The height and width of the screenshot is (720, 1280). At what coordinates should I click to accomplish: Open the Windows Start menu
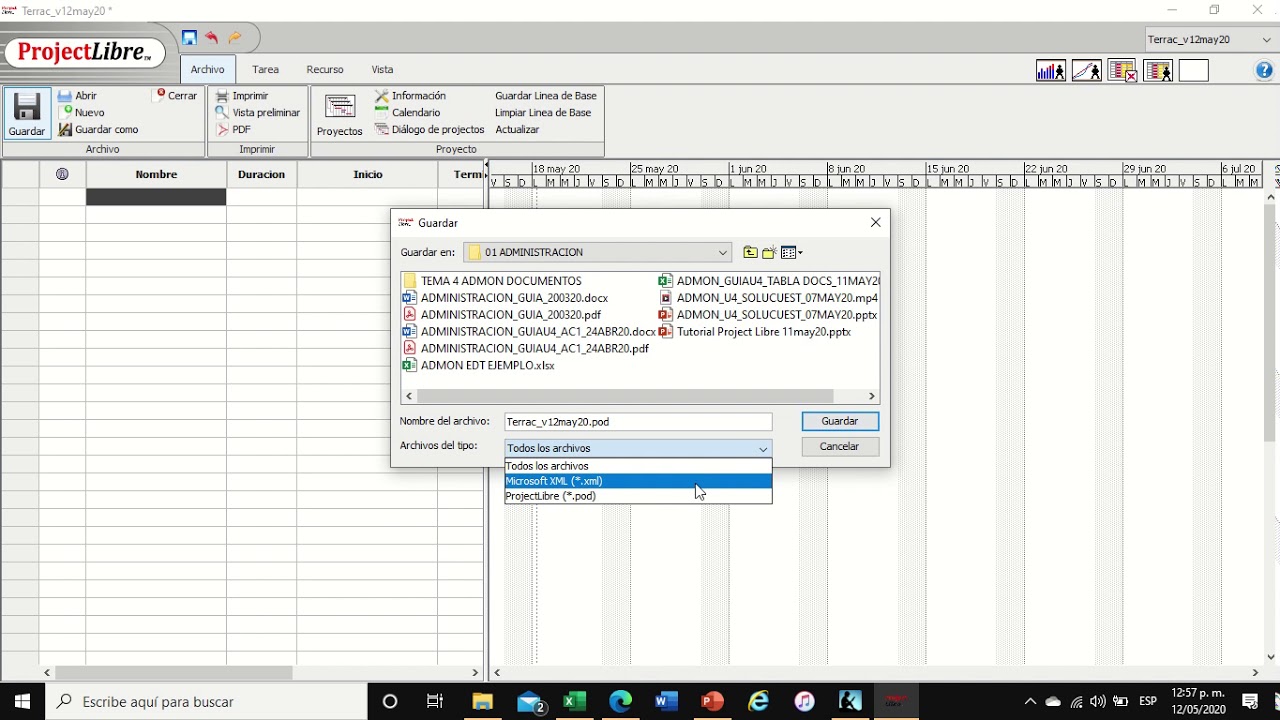click(22, 702)
